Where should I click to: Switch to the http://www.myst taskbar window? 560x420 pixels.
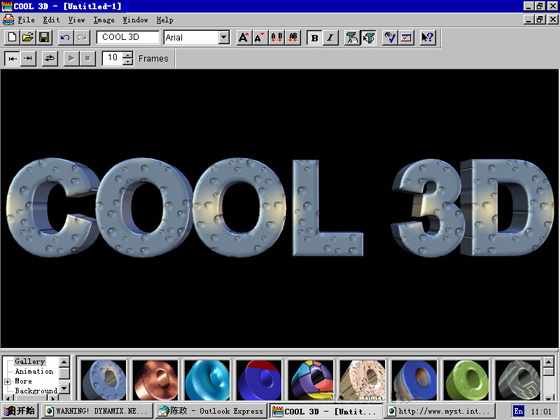(x=440, y=411)
